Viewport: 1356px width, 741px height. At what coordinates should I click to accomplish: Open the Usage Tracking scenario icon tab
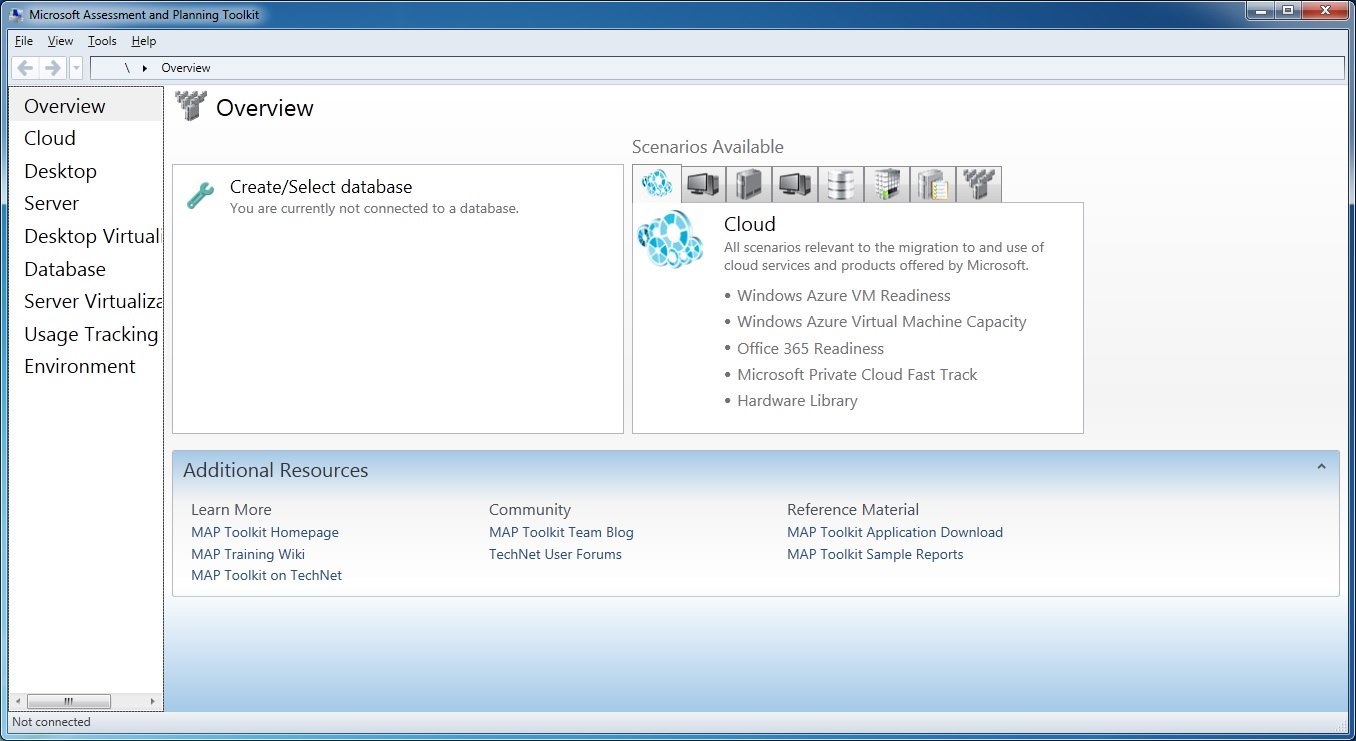[x=933, y=184]
